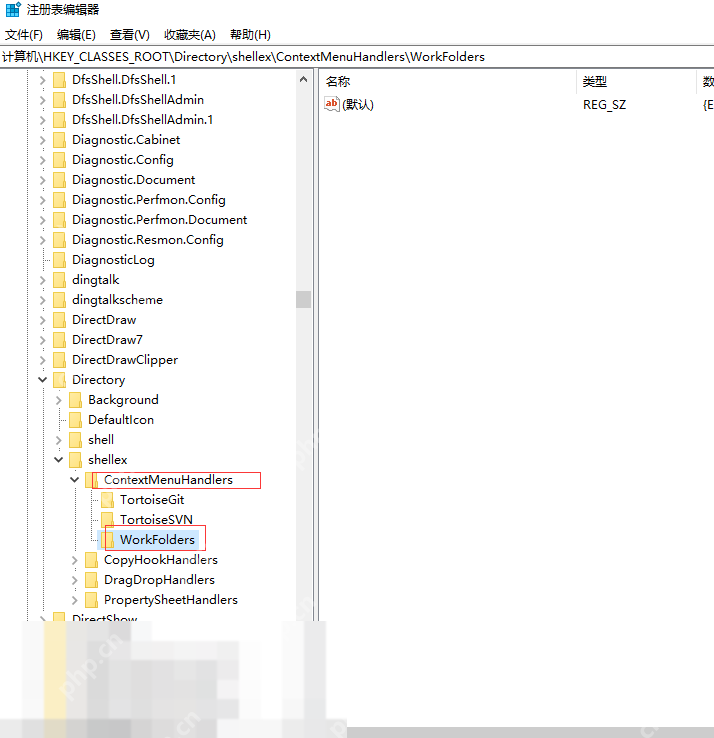Screen dimensions: 714x738
Task: Open the 收藏夹(A) menu
Action: tap(190, 35)
